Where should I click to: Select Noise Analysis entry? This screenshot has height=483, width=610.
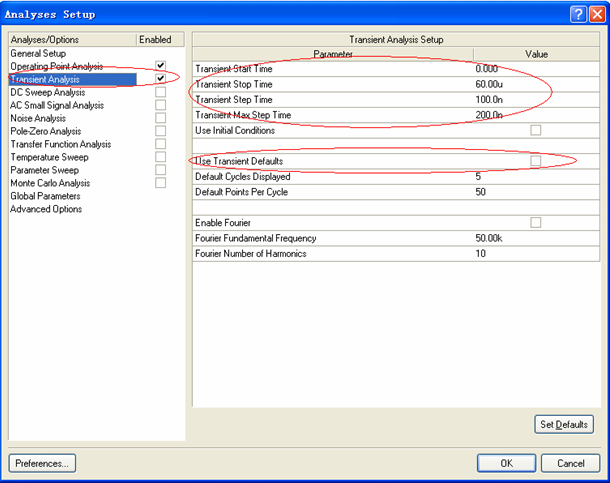[38, 118]
